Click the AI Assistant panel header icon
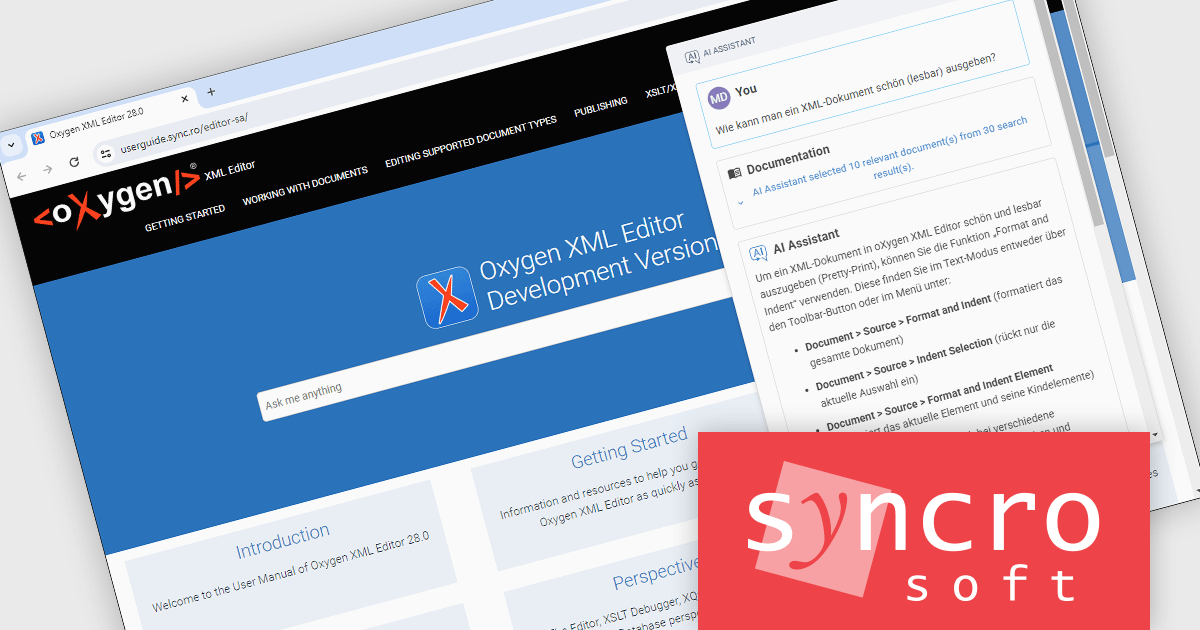 pyautogui.click(x=691, y=57)
